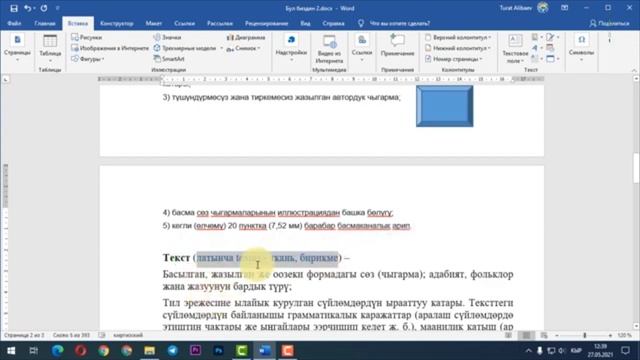Switch to the Главная ribbon tab
The height and width of the screenshot is (360, 640).
[x=45, y=24]
